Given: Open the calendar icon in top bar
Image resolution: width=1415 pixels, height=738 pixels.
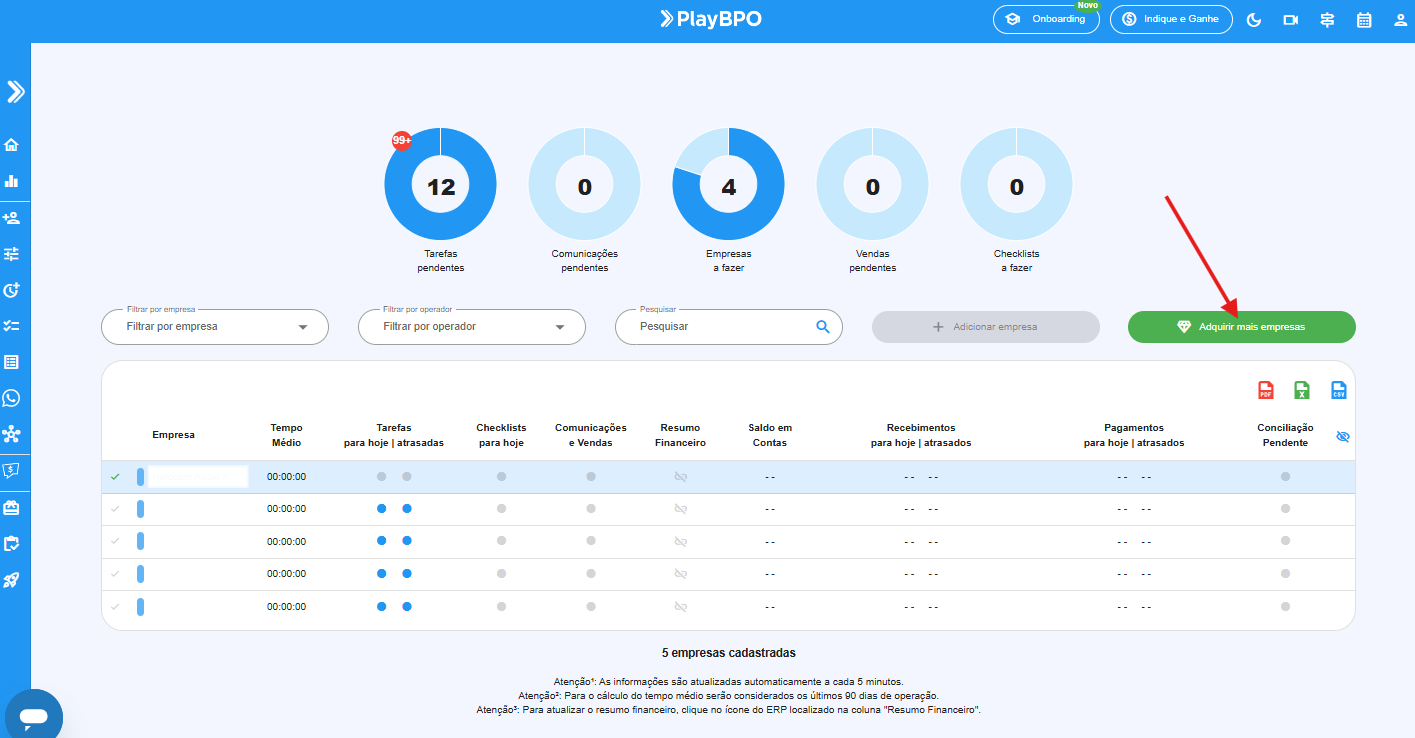Looking at the screenshot, I should 1364,20.
